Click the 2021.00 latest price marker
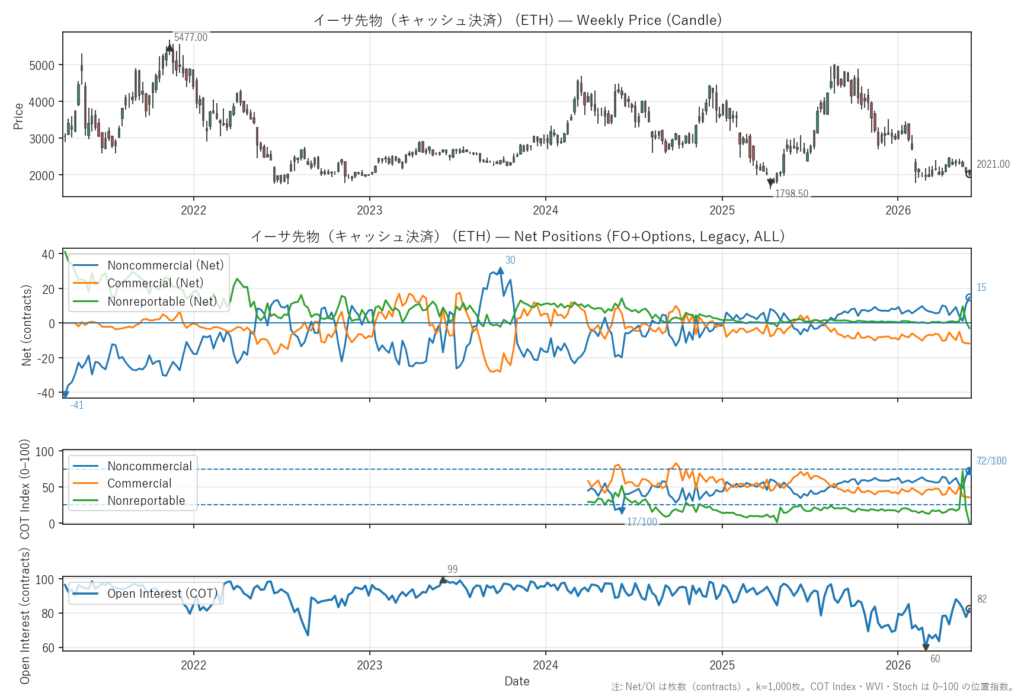 point(993,164)
